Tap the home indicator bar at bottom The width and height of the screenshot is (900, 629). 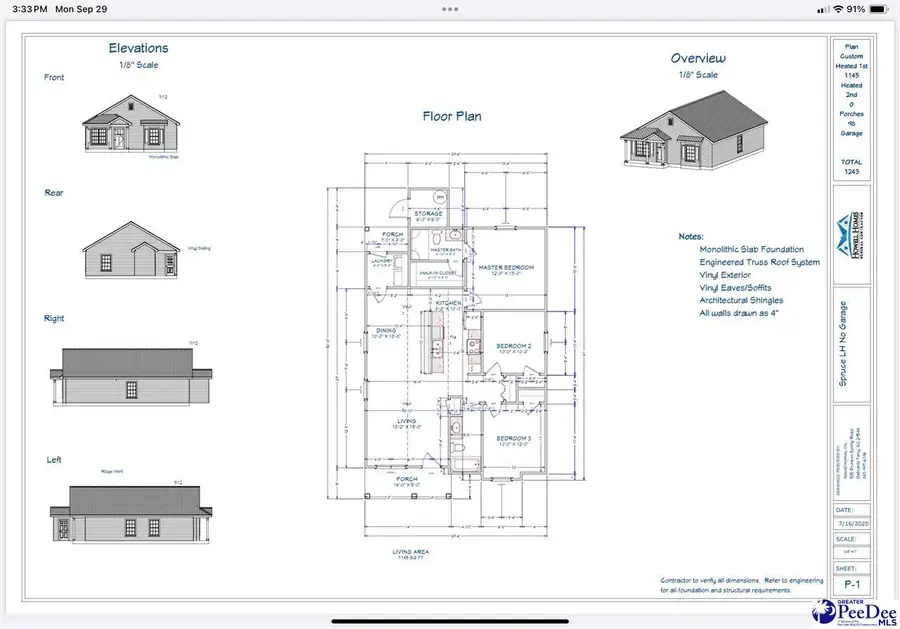[449, 620]
